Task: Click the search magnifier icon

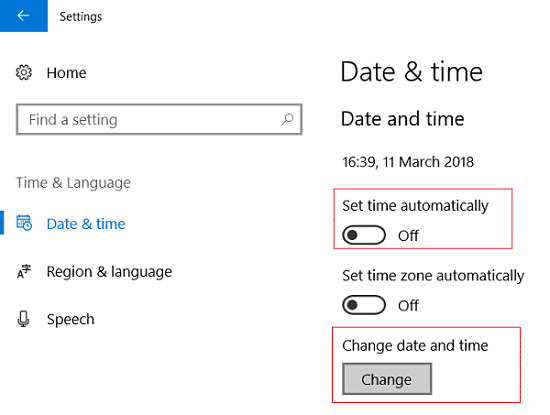Action: pyautogui.click(x=287, y=120)
